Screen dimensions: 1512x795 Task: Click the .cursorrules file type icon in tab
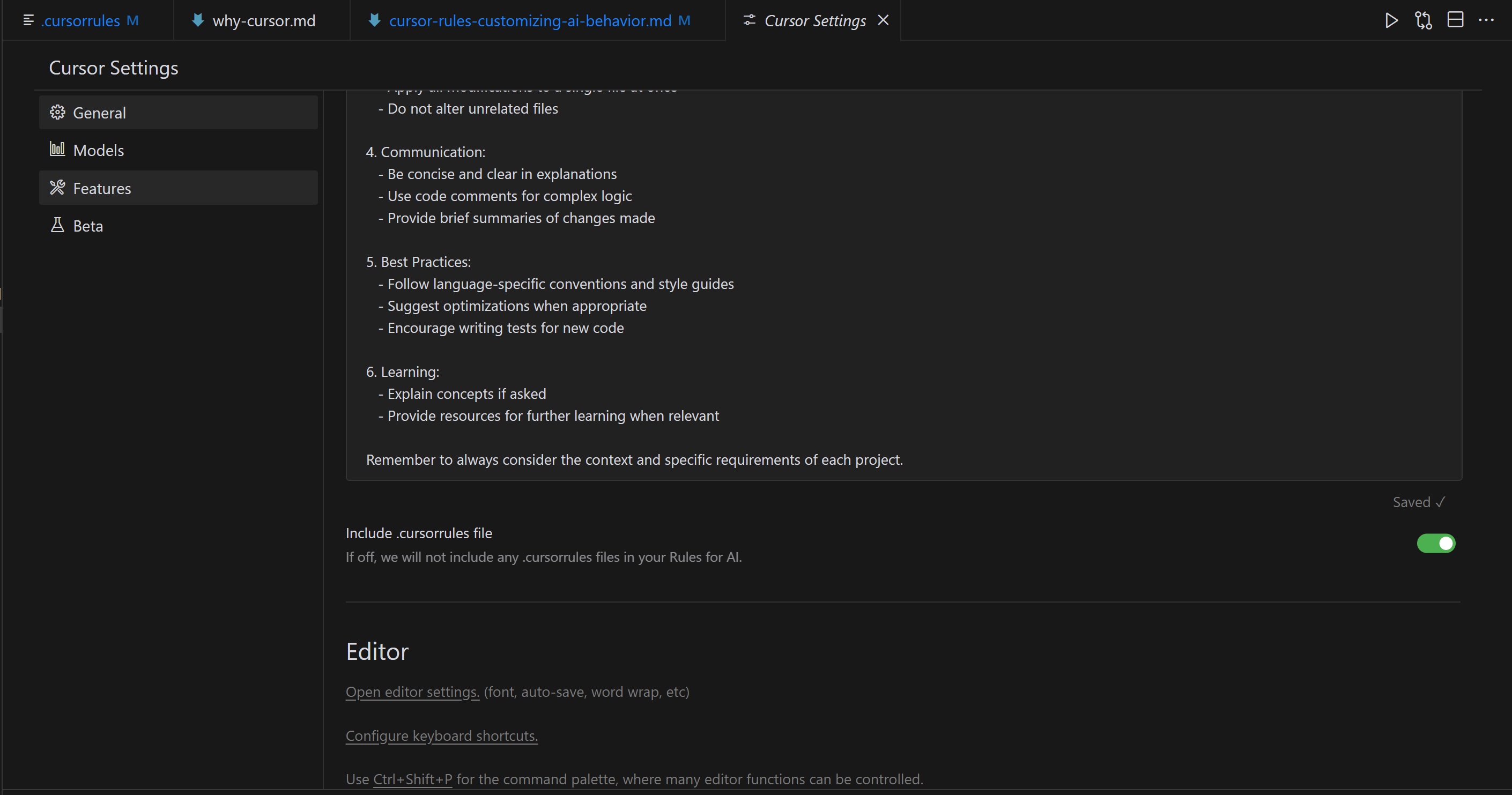27,20
